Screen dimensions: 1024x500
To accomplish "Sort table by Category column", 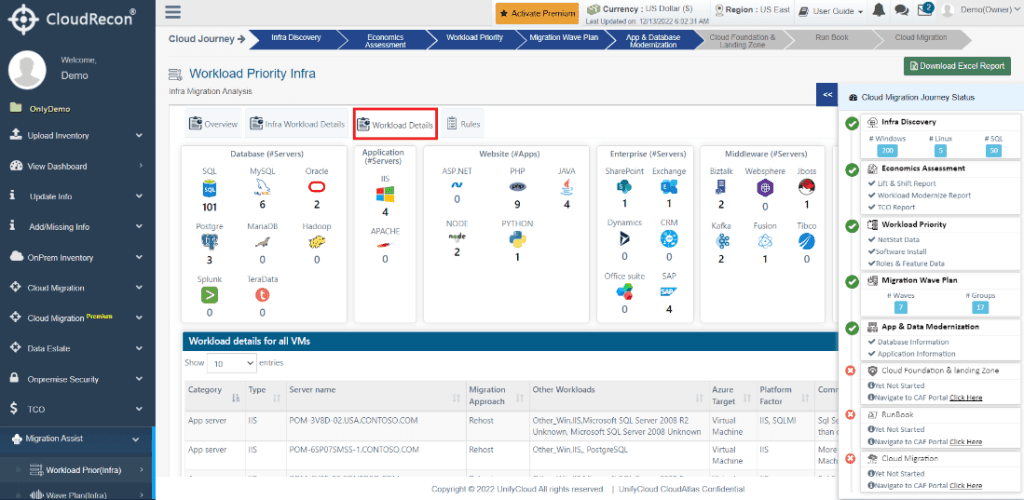I will [214, 394].
